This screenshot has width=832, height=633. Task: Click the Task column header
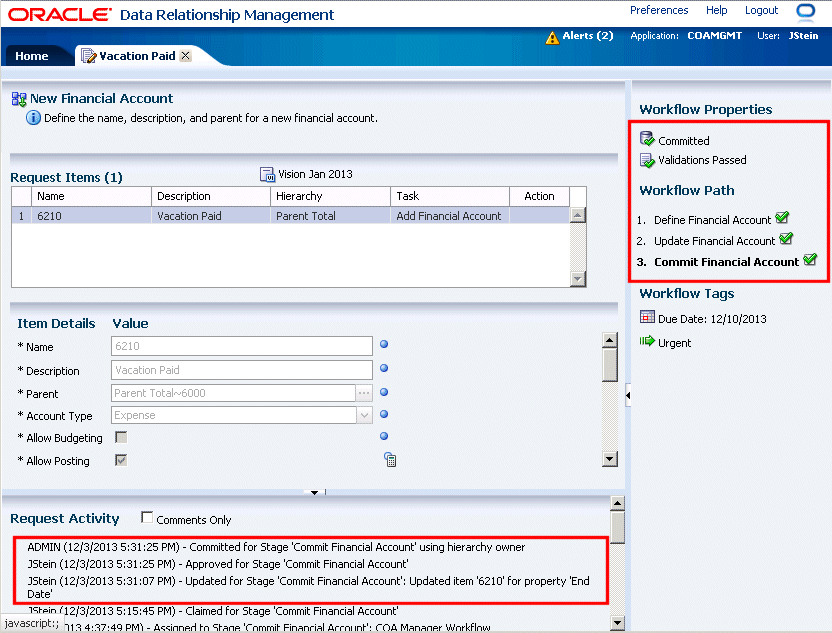click(449, 196)
